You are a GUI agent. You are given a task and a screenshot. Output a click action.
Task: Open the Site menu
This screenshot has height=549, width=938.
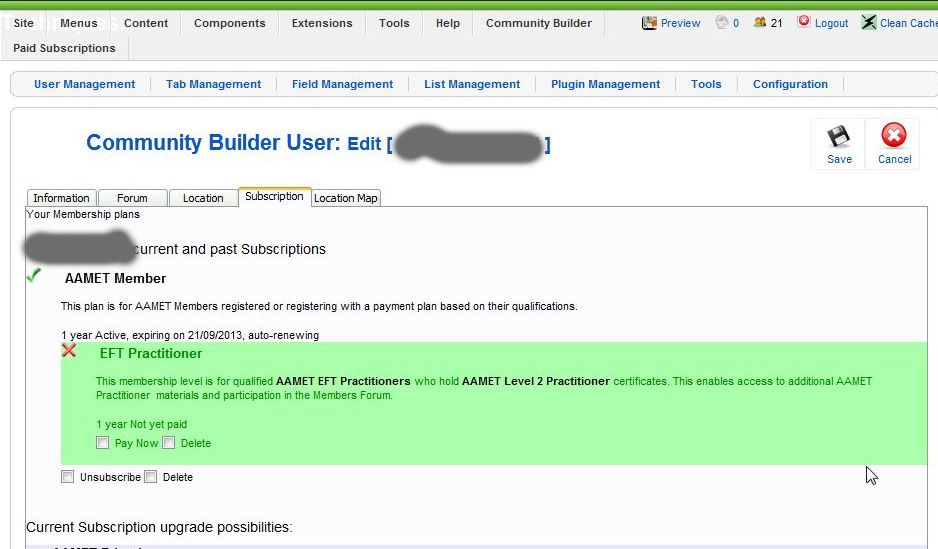pos(23,23)
